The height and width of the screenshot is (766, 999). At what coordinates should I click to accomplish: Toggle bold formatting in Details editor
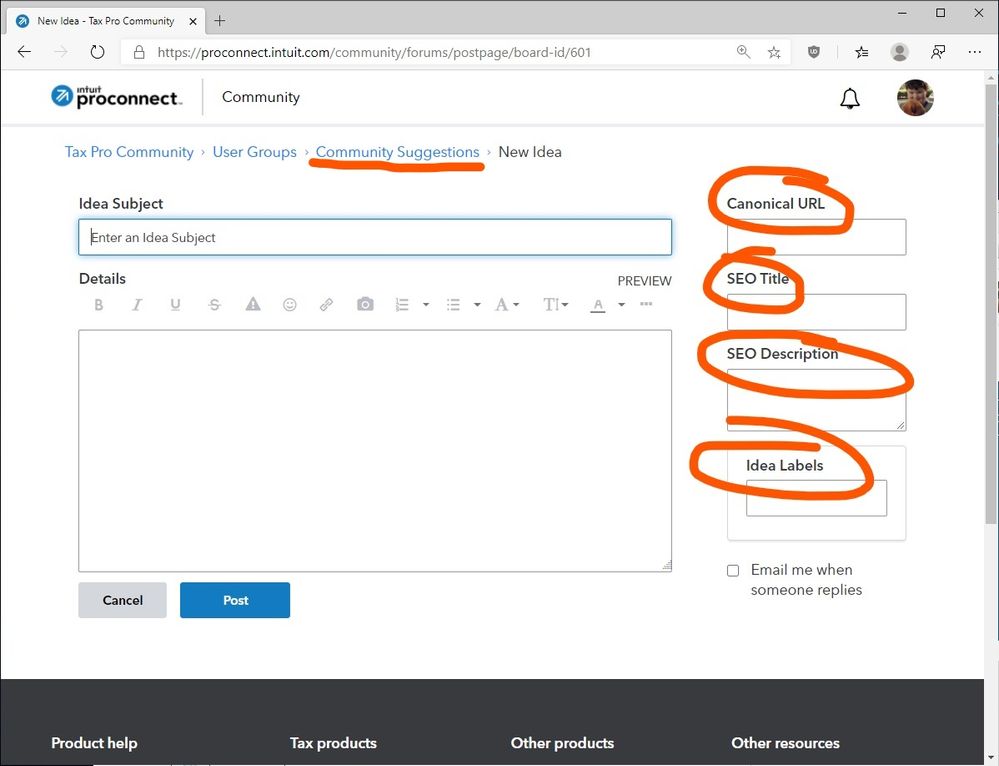pos(98,305)
